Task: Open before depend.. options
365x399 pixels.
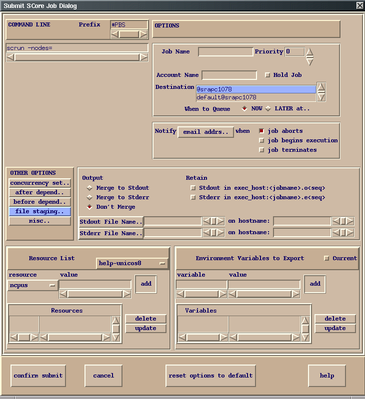Action: (x=40, y=202)
